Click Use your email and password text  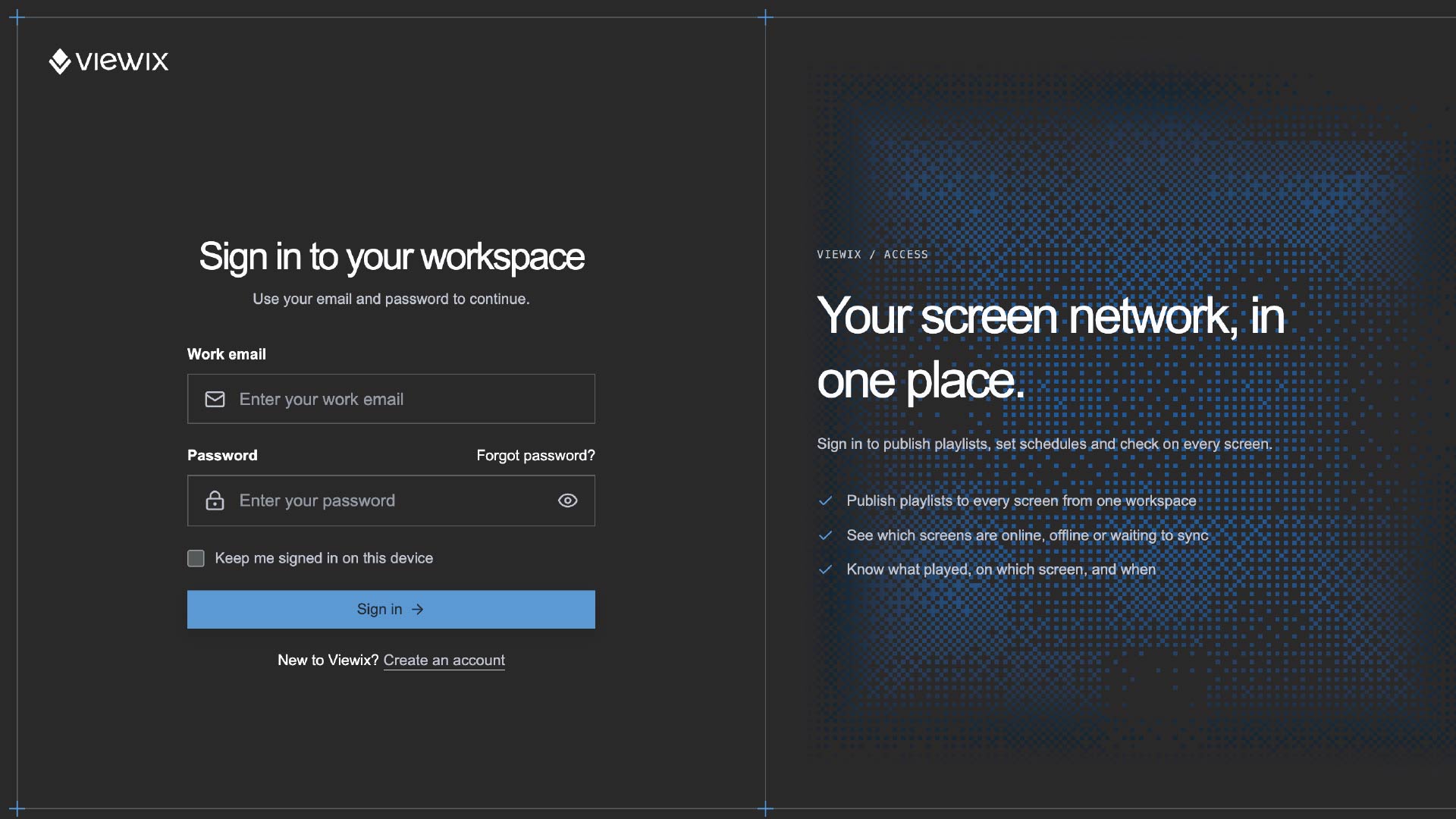391,299
